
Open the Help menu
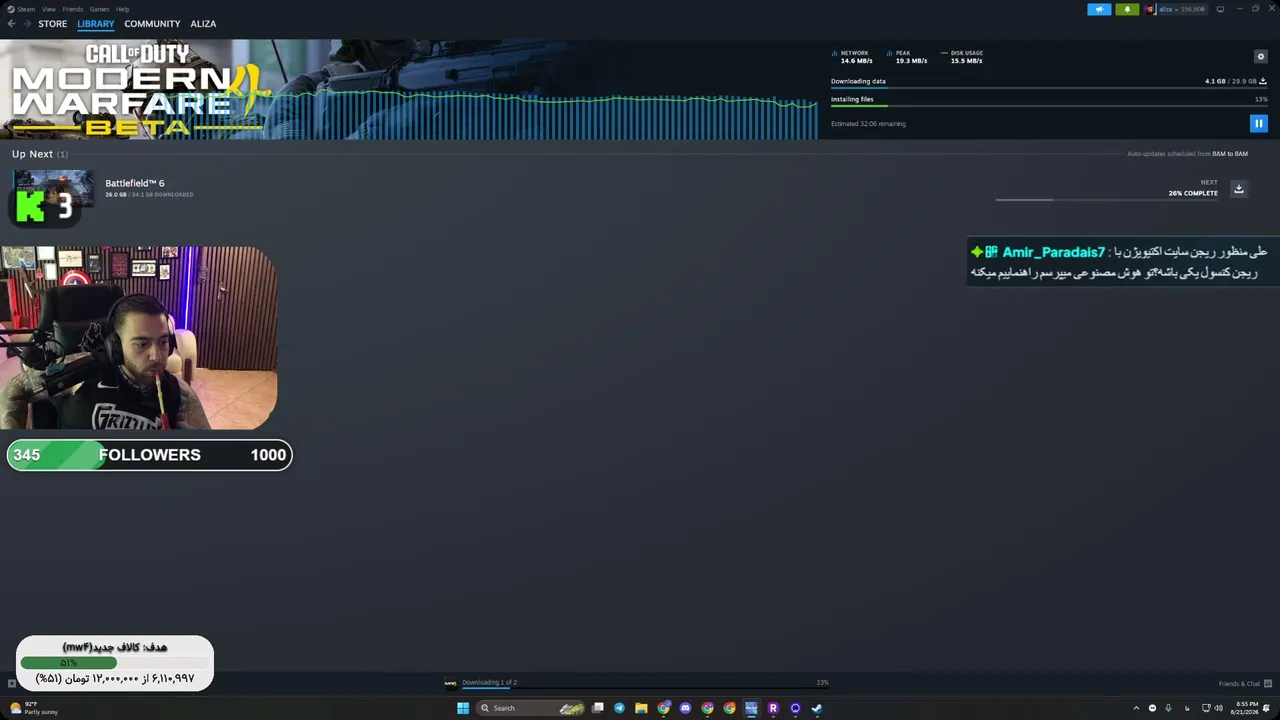122,9
